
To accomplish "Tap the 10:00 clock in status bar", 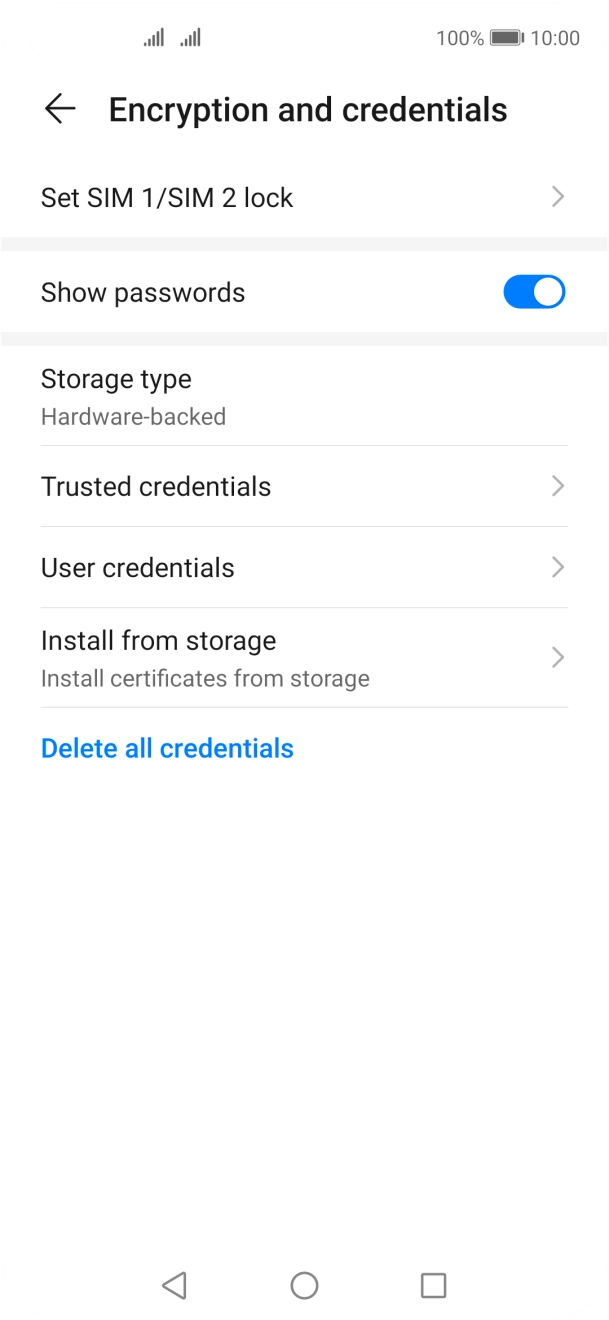I will (x=555, y=38).
